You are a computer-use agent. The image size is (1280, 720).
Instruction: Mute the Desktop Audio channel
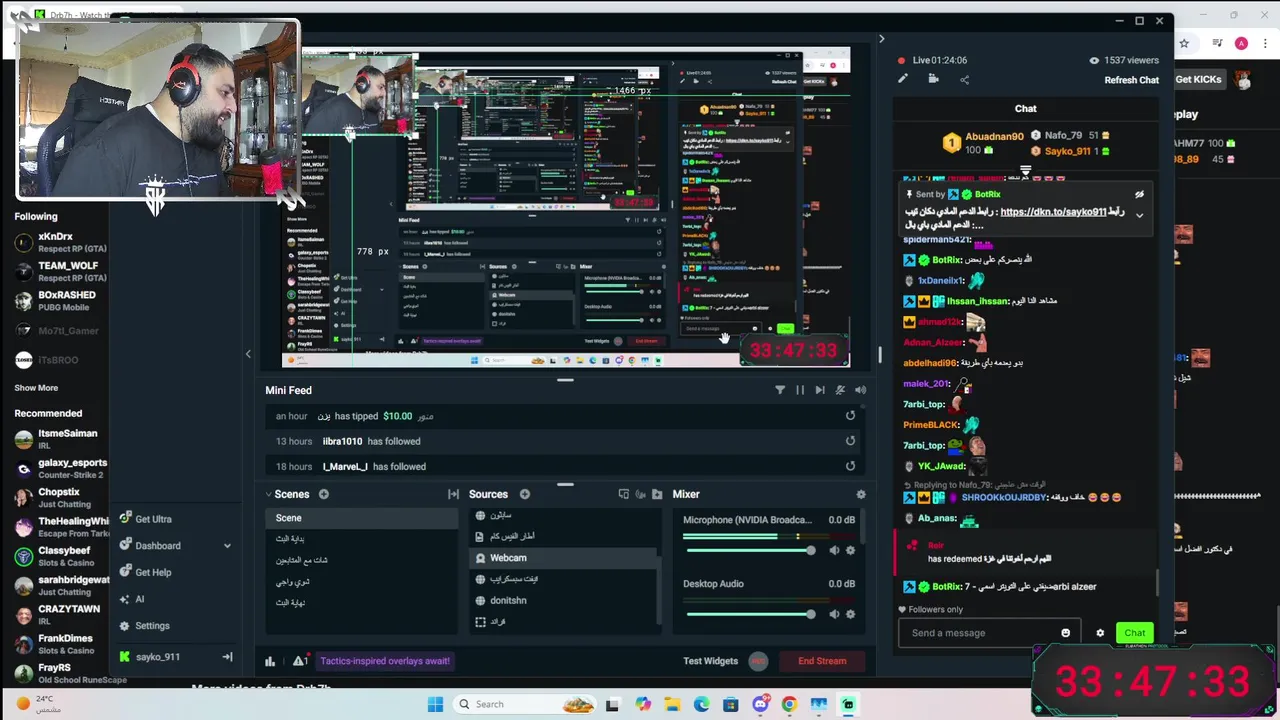834,614
